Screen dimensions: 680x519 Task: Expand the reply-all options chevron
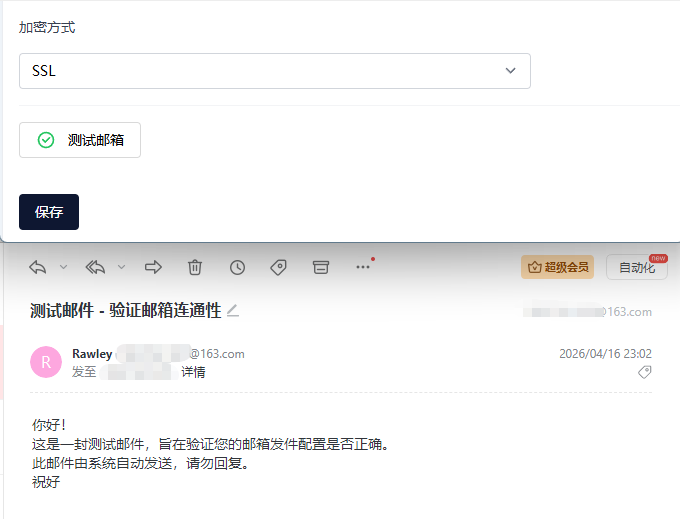point(122,267)
